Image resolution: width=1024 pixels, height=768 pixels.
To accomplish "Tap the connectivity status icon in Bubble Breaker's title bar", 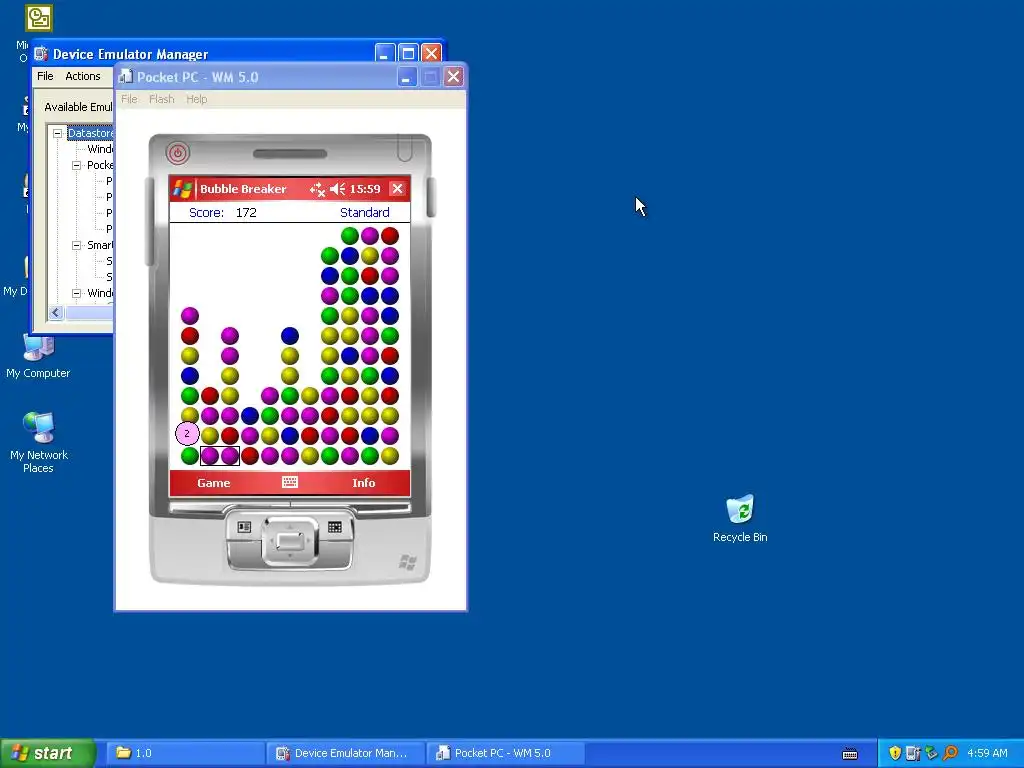I will point(317,189).
